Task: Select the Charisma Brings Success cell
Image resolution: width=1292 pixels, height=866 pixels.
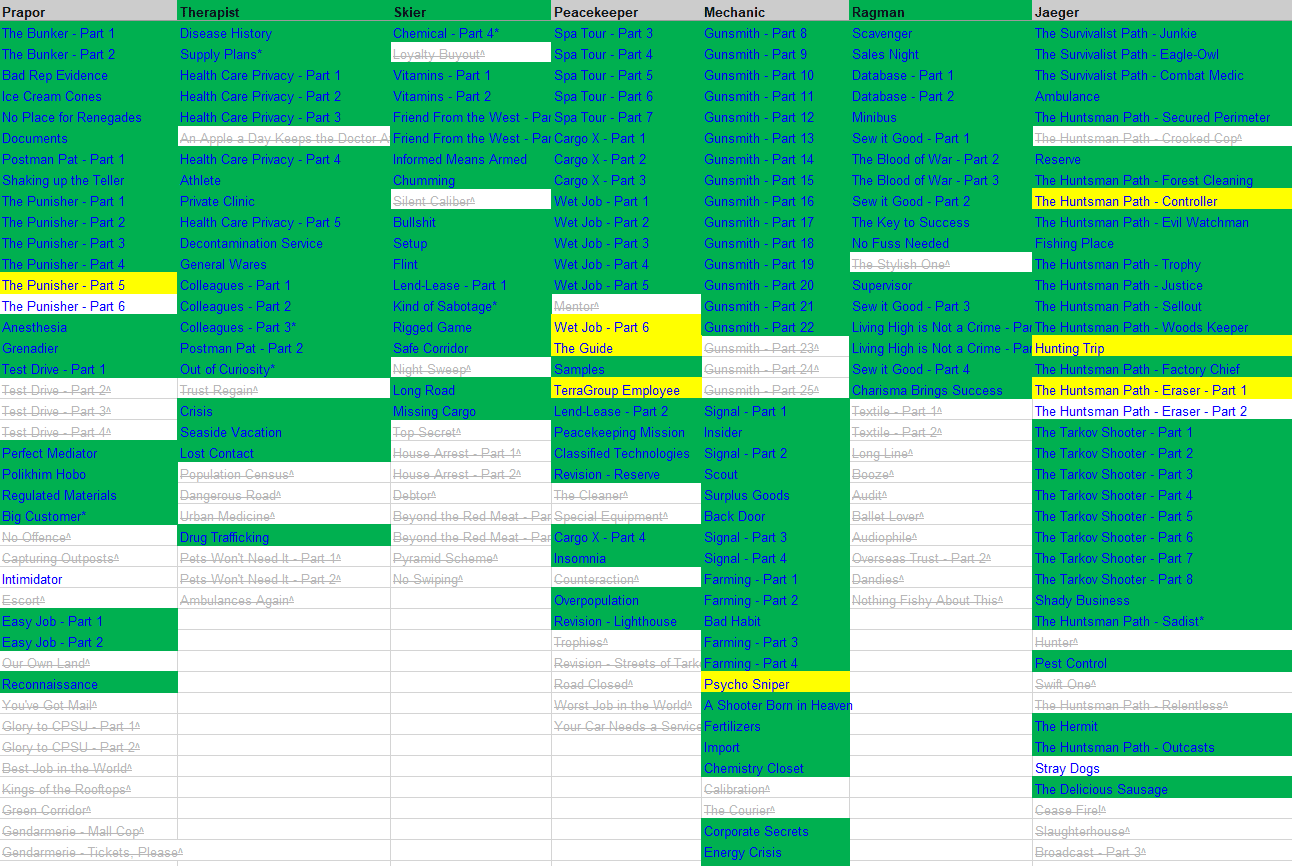Action: pyautogui.click(x=941, y=390)
